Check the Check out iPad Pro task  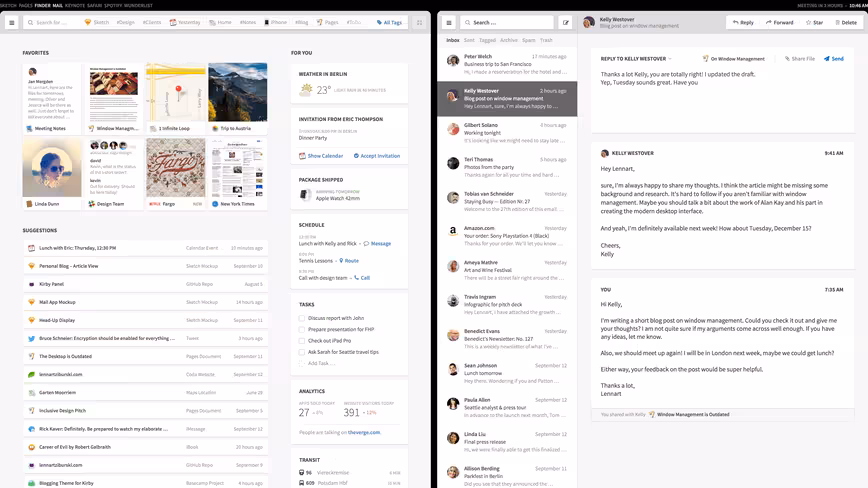(x=302, y=341)
